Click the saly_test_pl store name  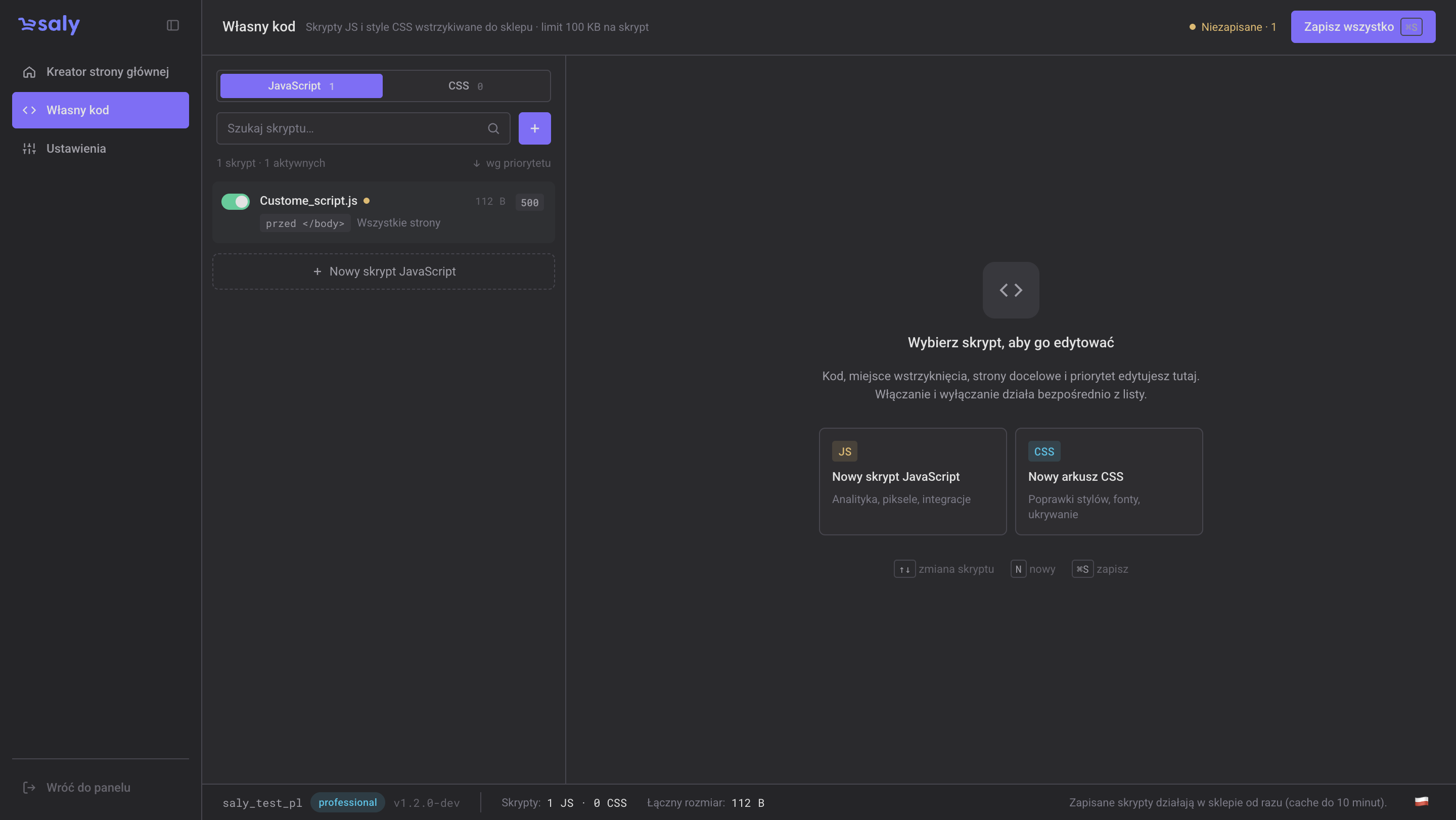(262, 803)
